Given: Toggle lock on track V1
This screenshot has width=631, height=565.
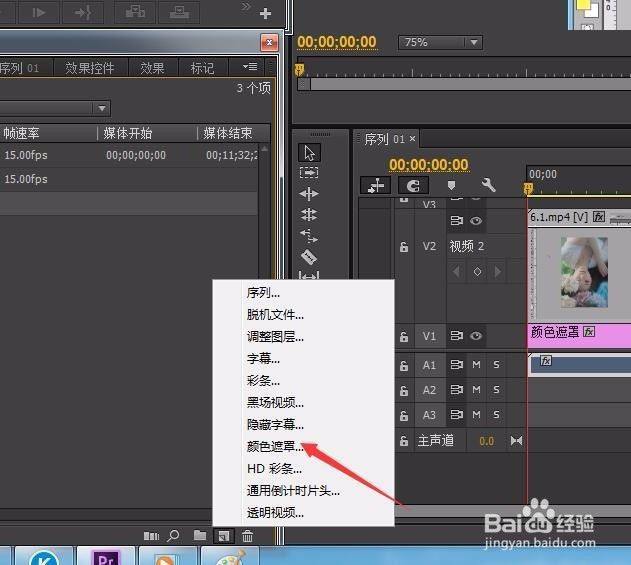Looking at the screenshot, I should tap(404, 336).
